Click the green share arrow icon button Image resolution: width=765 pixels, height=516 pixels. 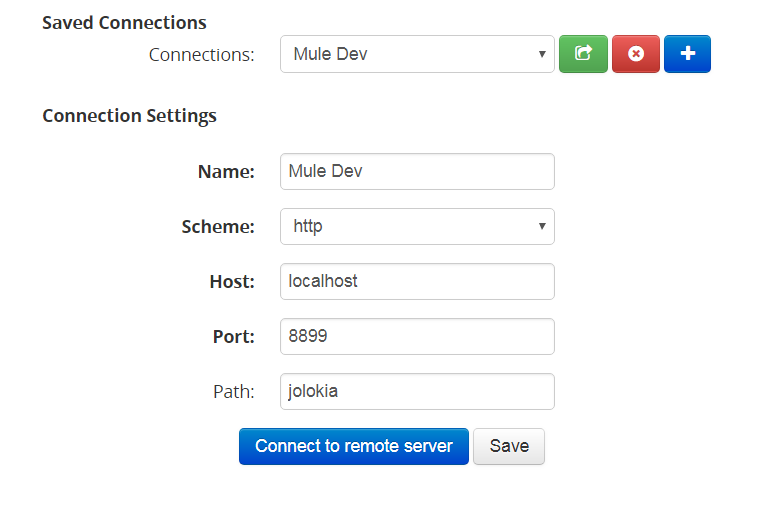[x=583, y=54]
